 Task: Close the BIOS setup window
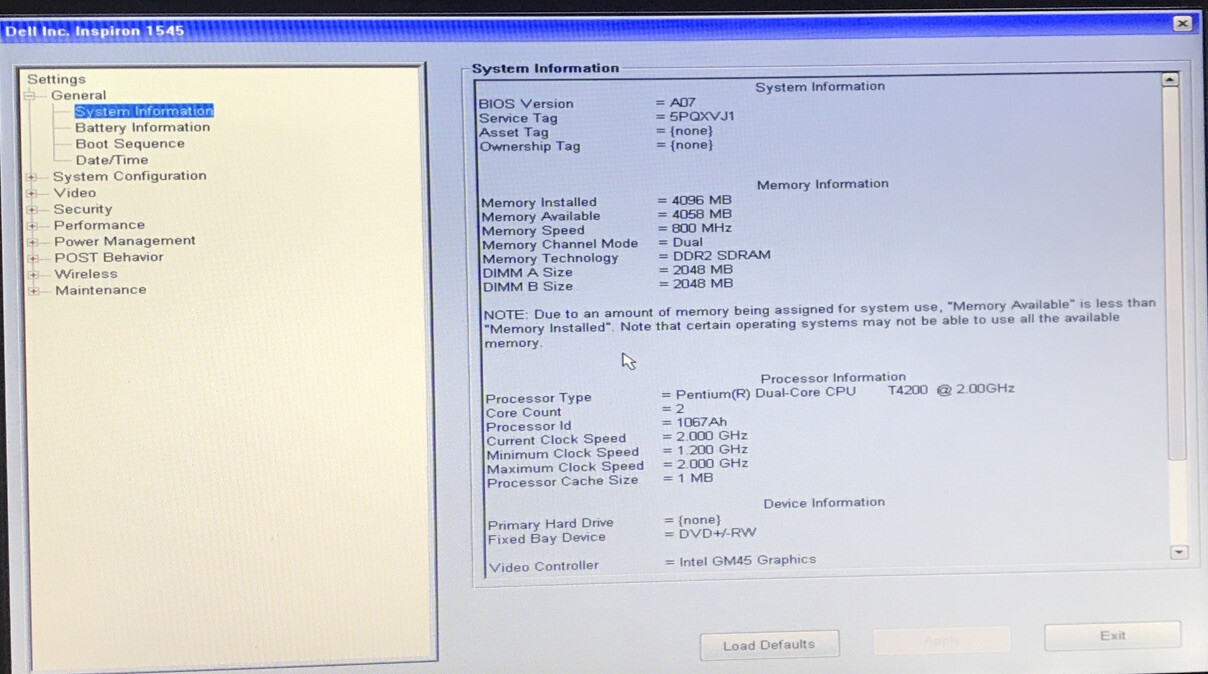[x=1182, y=23]
